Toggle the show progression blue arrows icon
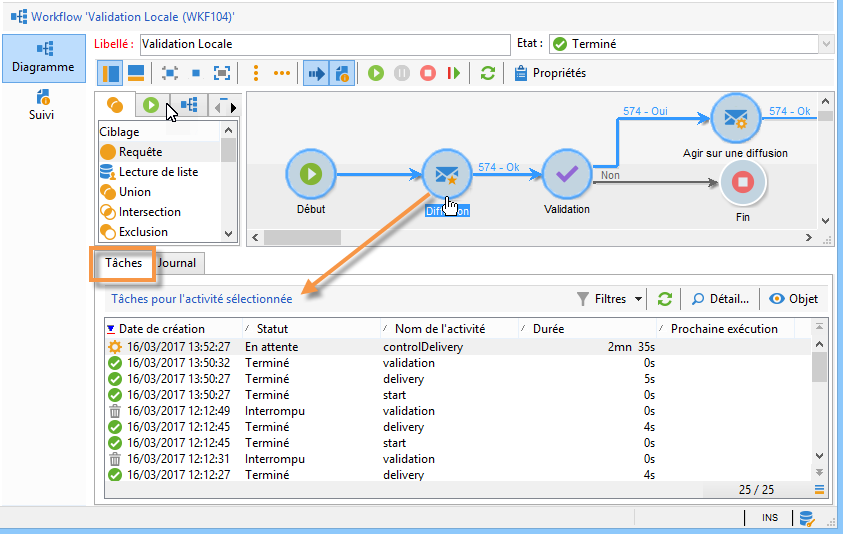Viewport: 852px width, 546px height. (x=316, y=73)
